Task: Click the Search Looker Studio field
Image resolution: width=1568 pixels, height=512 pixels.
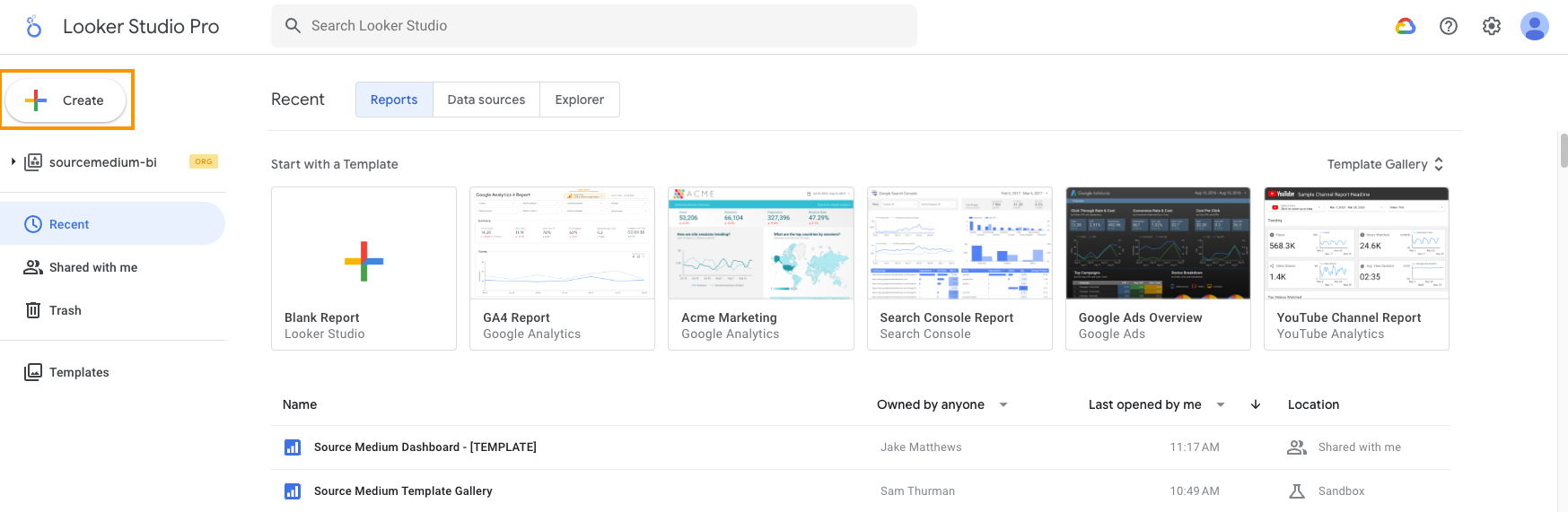Action: 594,26
